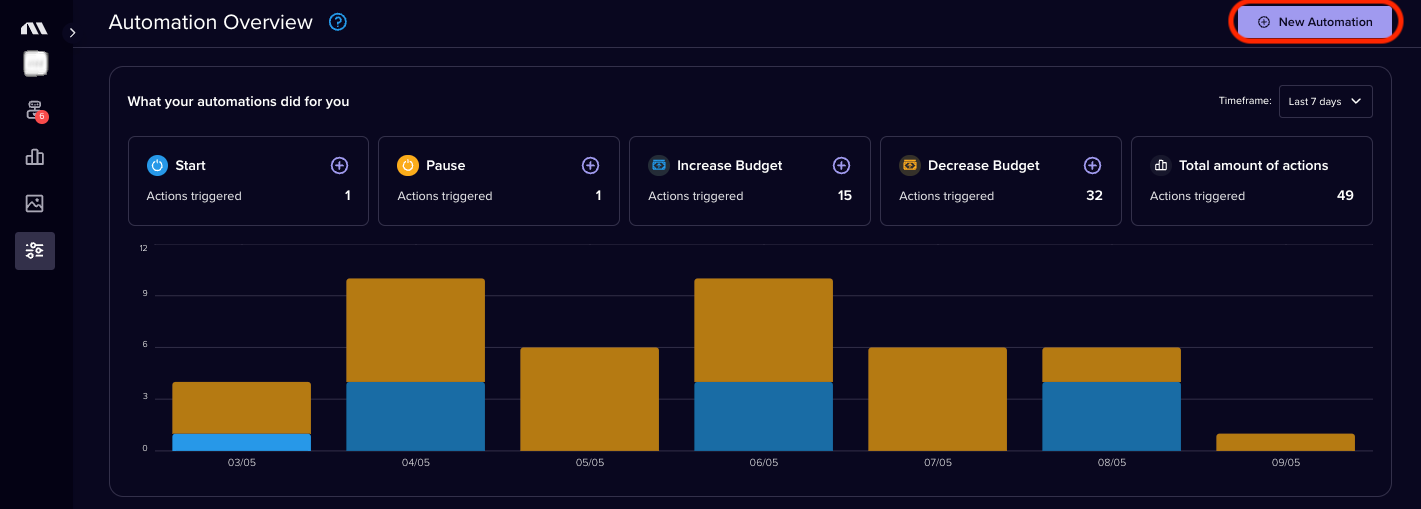
Task: Click the blue bar segment for 08/05
Action: [x=1112, y=416]
